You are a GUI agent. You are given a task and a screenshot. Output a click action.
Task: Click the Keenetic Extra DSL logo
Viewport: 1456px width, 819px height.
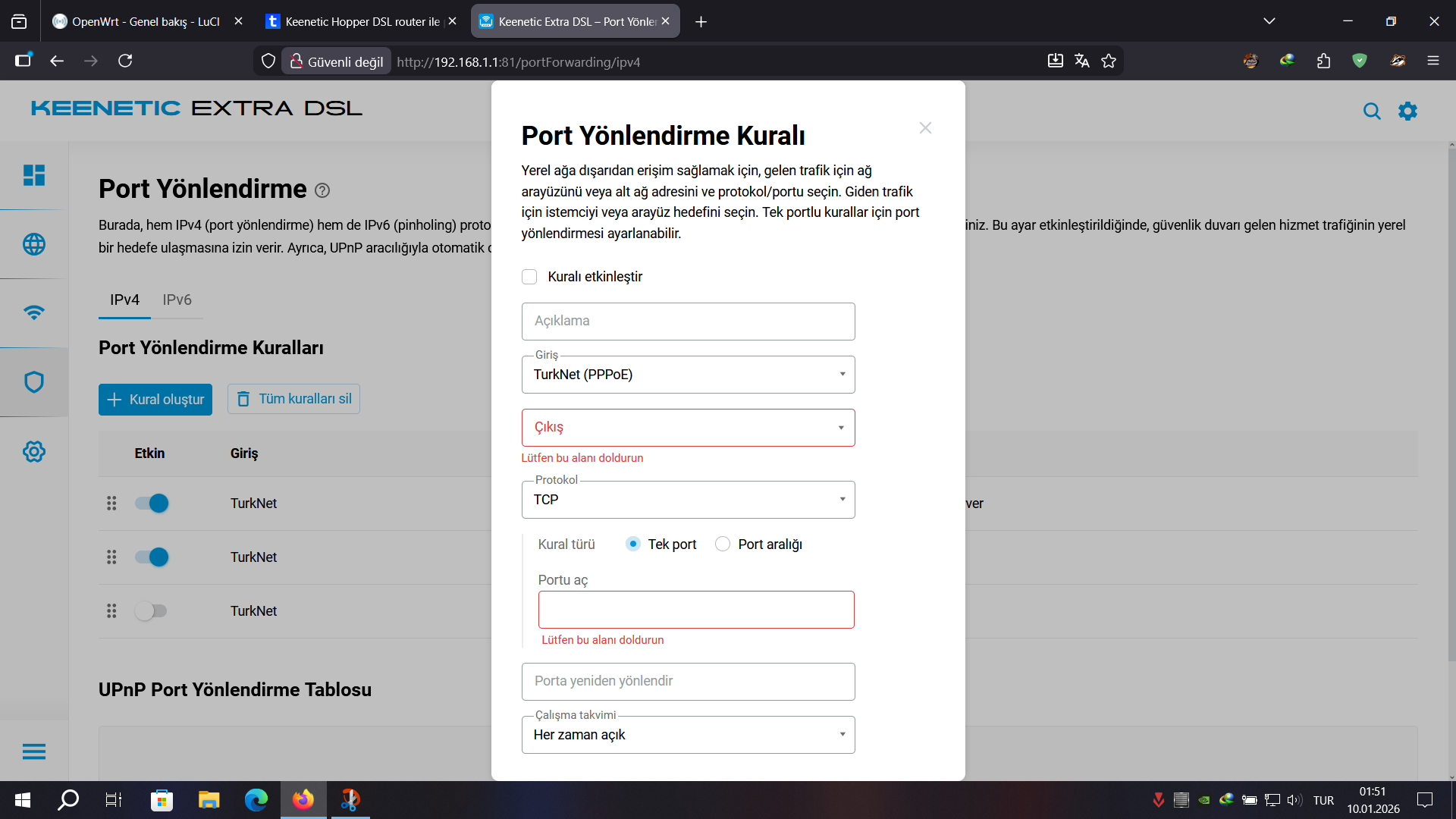[x=196, y=108]
